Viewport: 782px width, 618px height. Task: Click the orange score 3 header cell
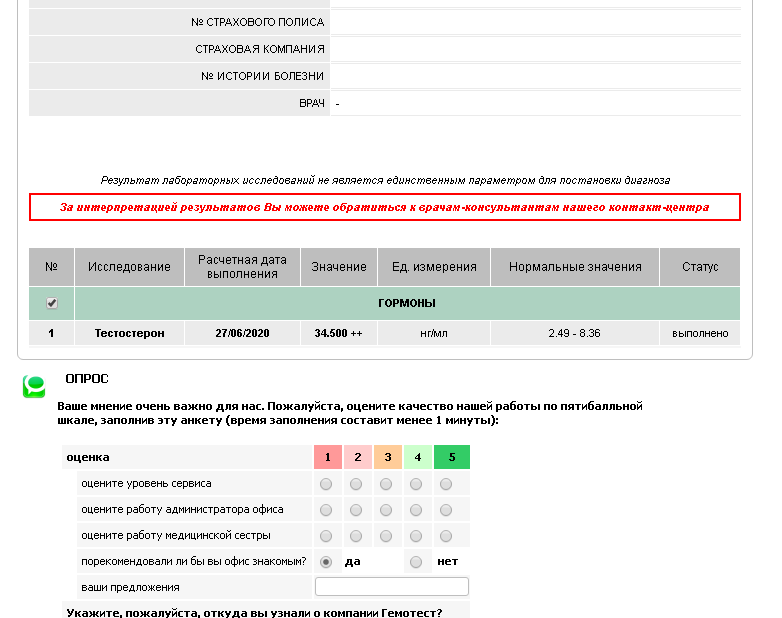388,457
